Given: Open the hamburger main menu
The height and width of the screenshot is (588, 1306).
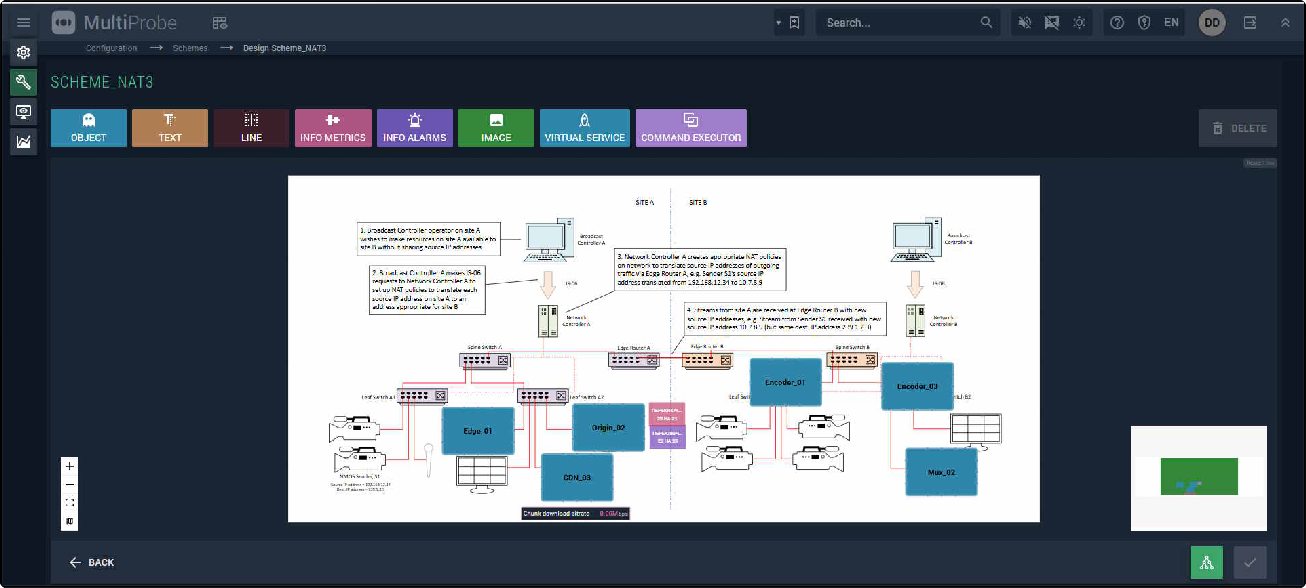Looking at the screenshot, I should click(x=24, y=22).
